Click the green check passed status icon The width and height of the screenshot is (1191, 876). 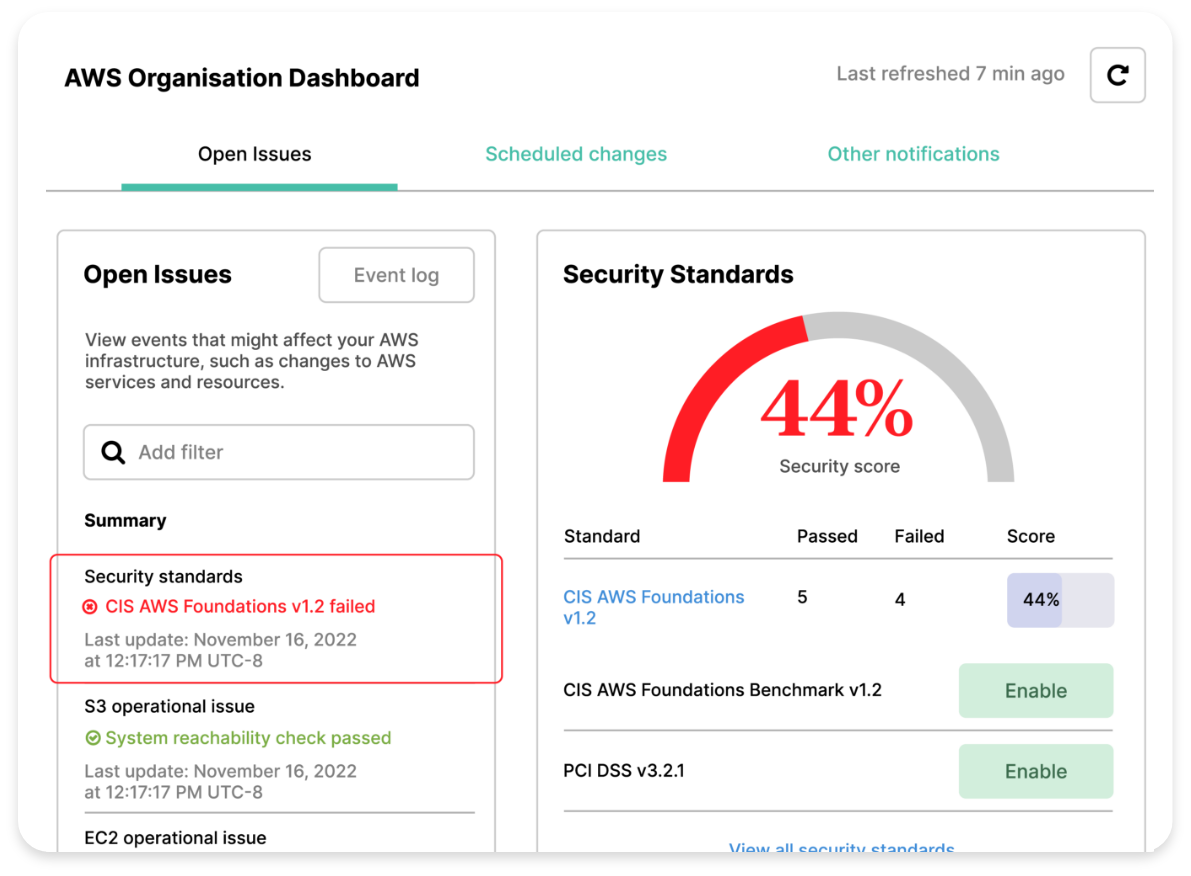pos(93,738)
